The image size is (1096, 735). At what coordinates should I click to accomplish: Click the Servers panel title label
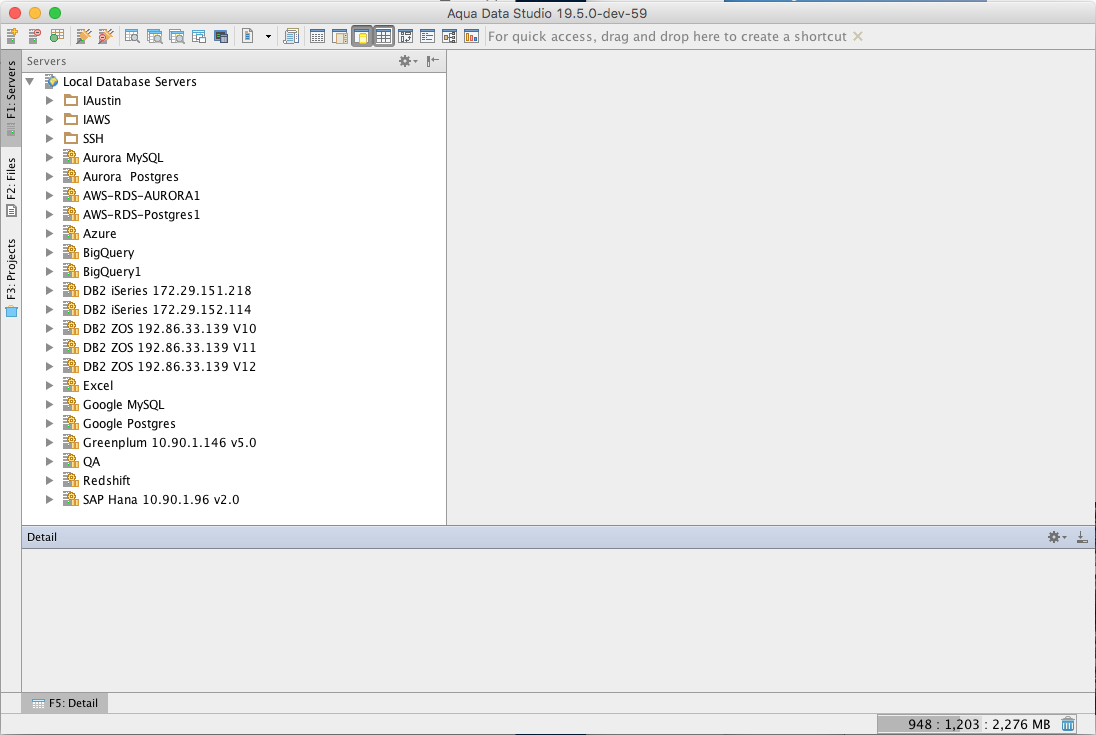coord(46,61)
